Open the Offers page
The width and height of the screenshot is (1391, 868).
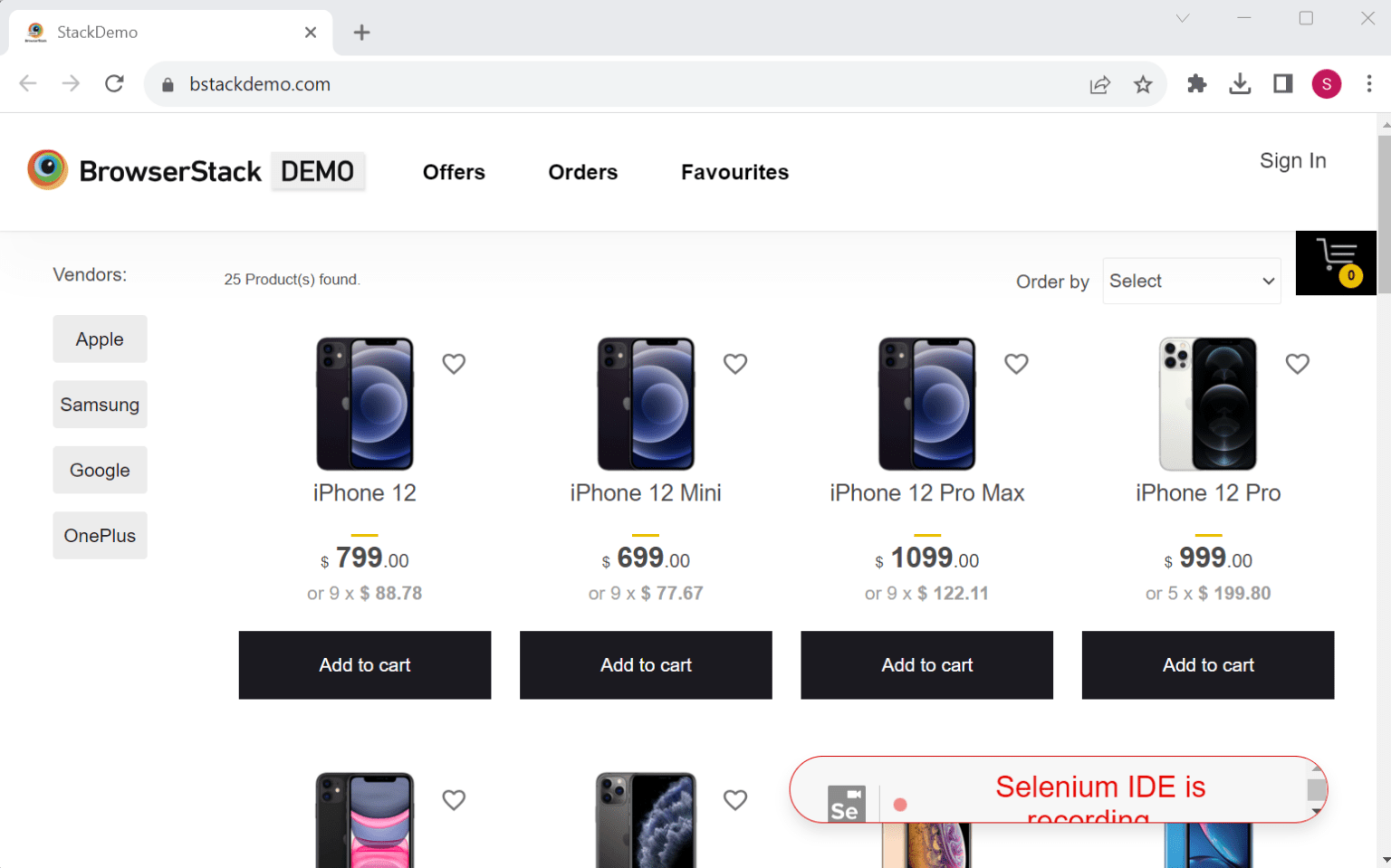pyautogui.click(x=454, y=172)
